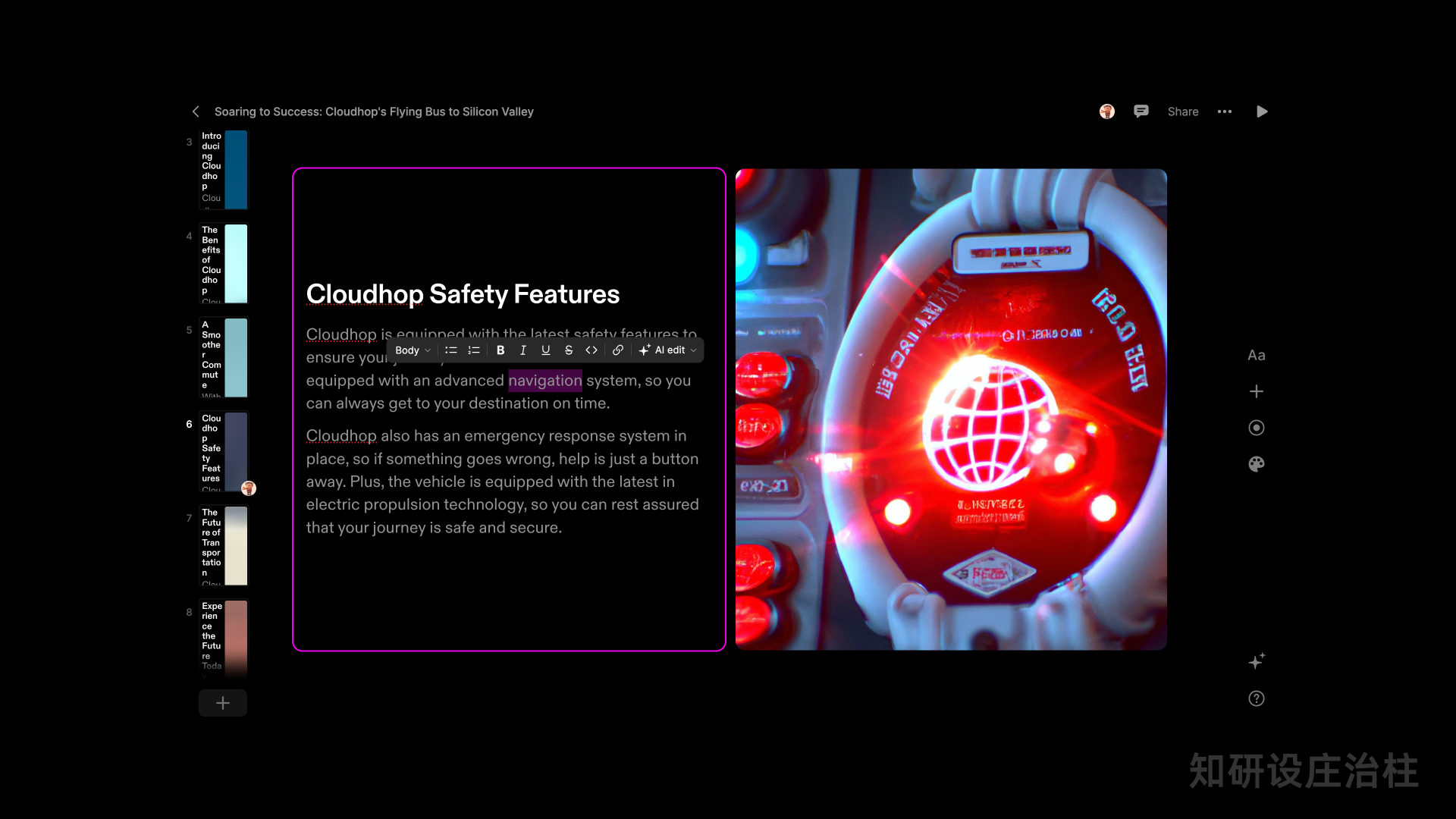
Task: Open the three-dots more options menu
Action: [1225, 111]
